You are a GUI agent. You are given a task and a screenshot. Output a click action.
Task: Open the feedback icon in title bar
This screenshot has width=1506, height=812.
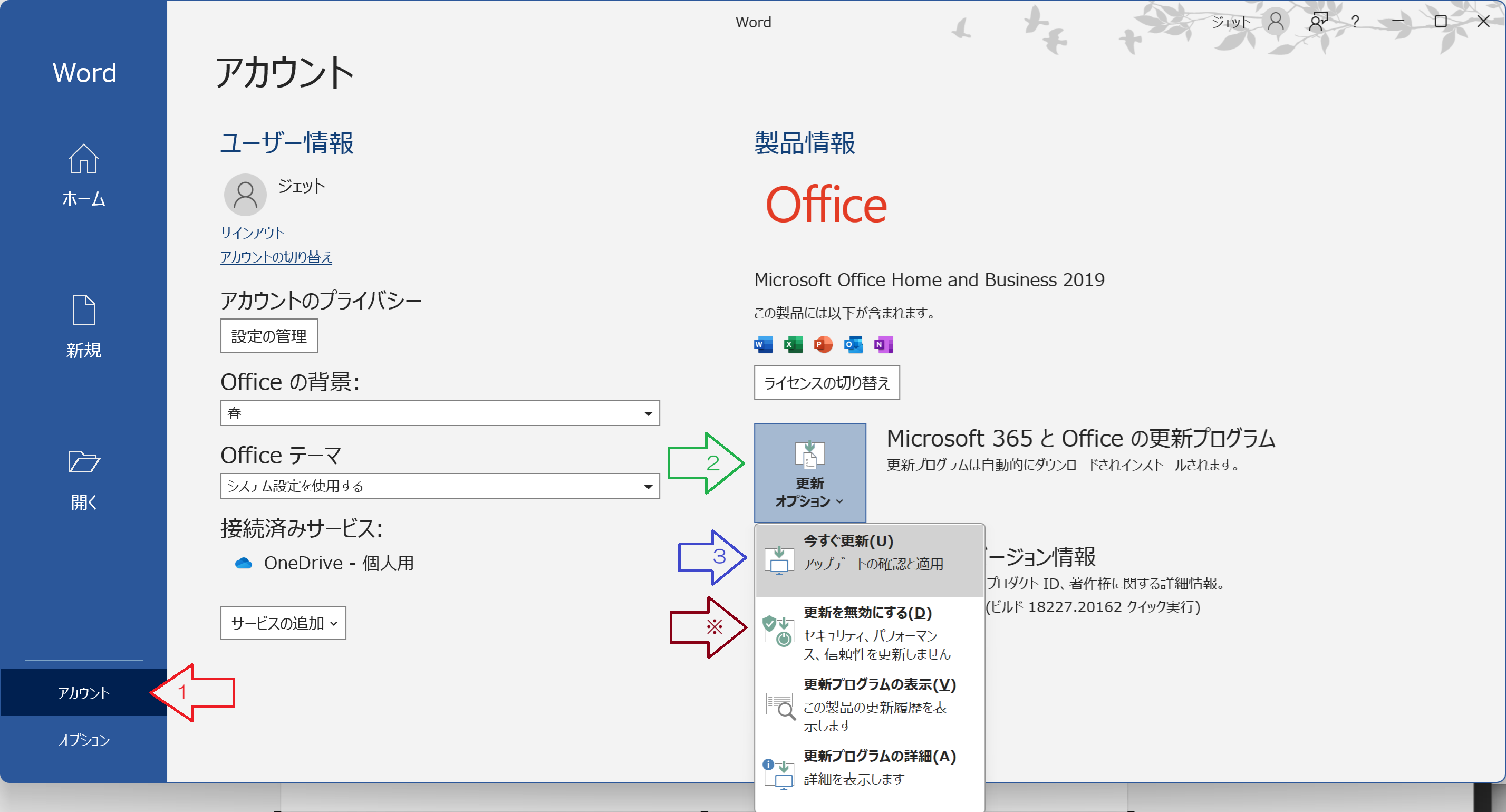1318,22
